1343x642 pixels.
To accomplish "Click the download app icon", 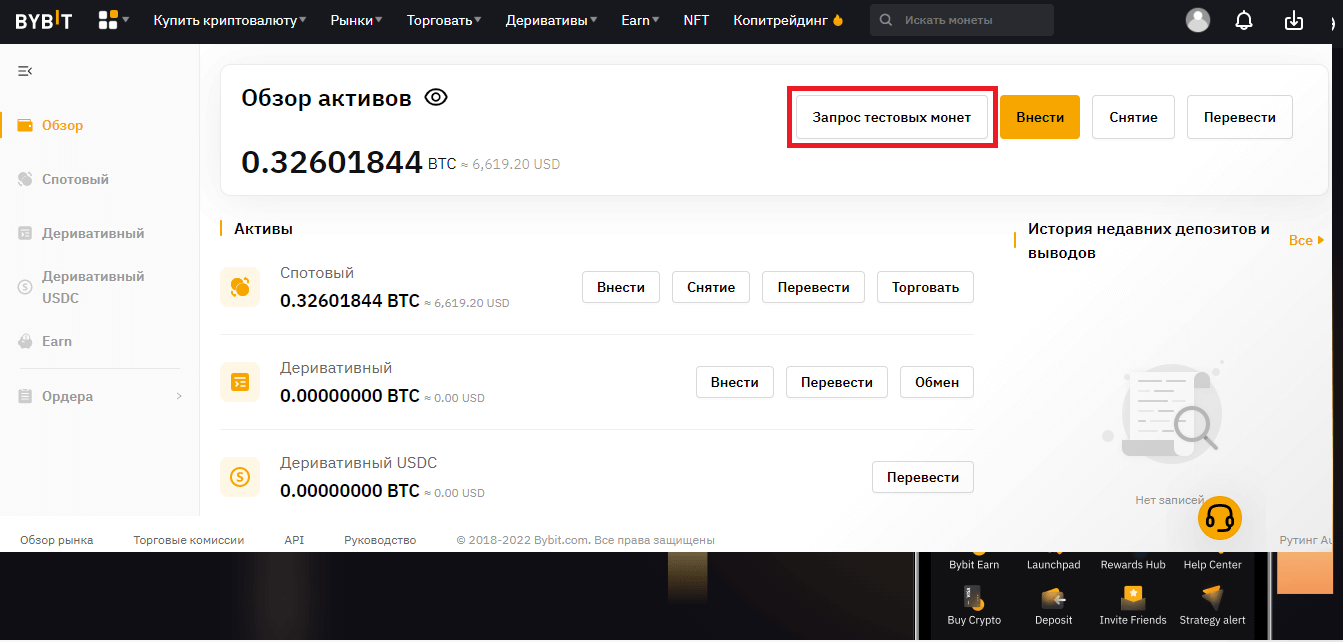I will click(x=1294, y=20).
